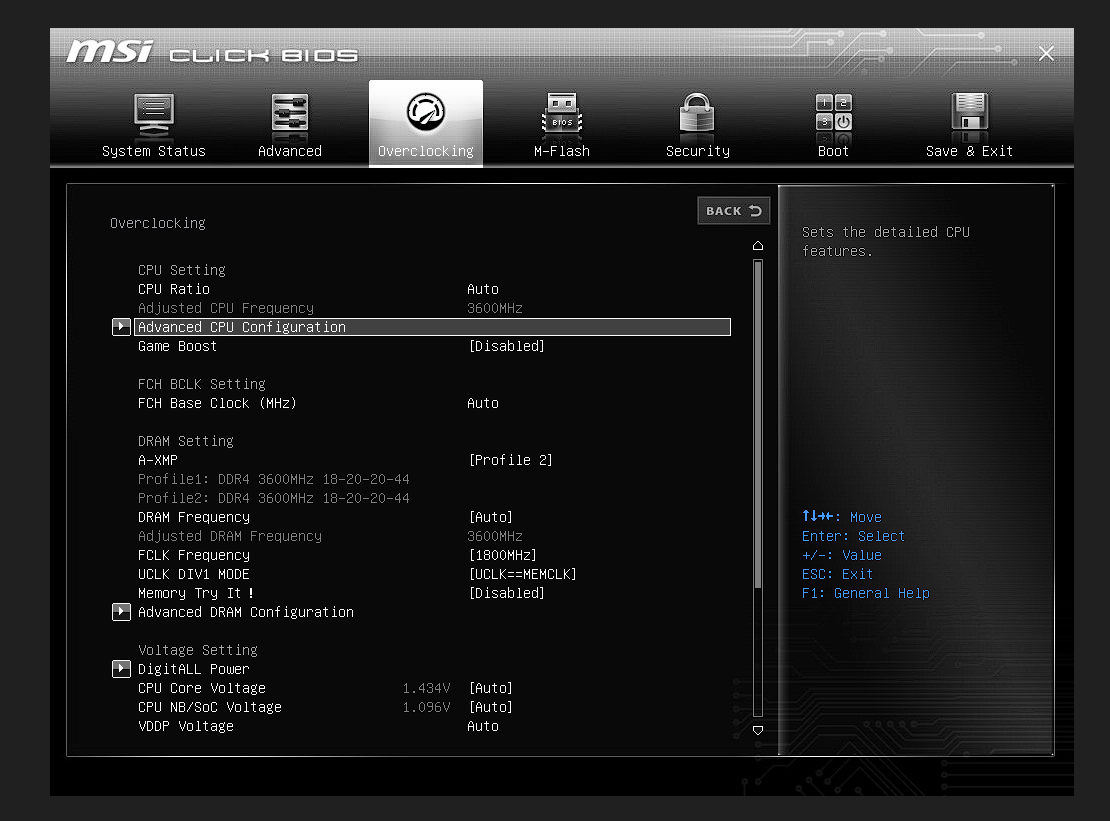Viewport: 1110px width, 821px height.
Task: Select the CPU NB/SoC Voltage label
Action: [x=210, y=707]
